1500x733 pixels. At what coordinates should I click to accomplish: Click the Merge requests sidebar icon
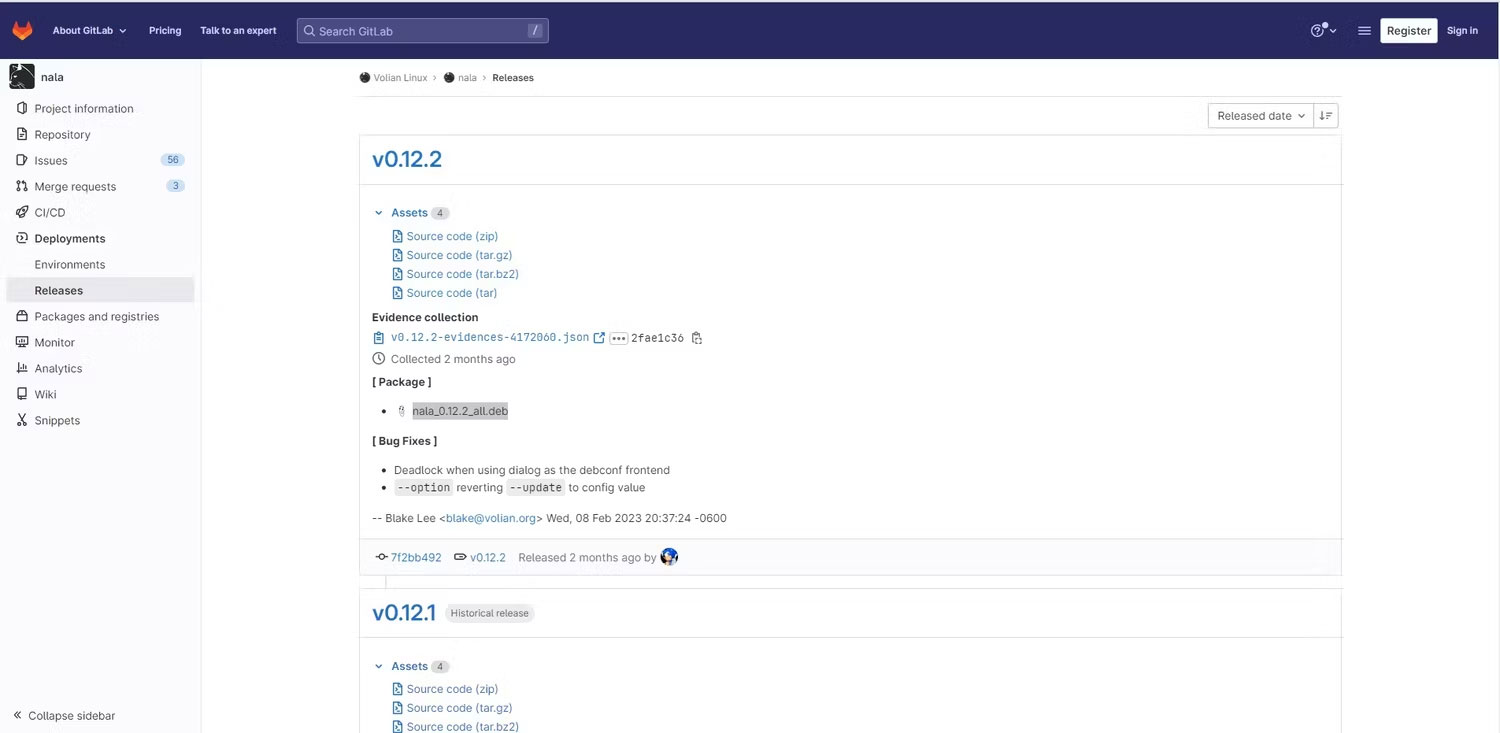(x=22, y=186)
